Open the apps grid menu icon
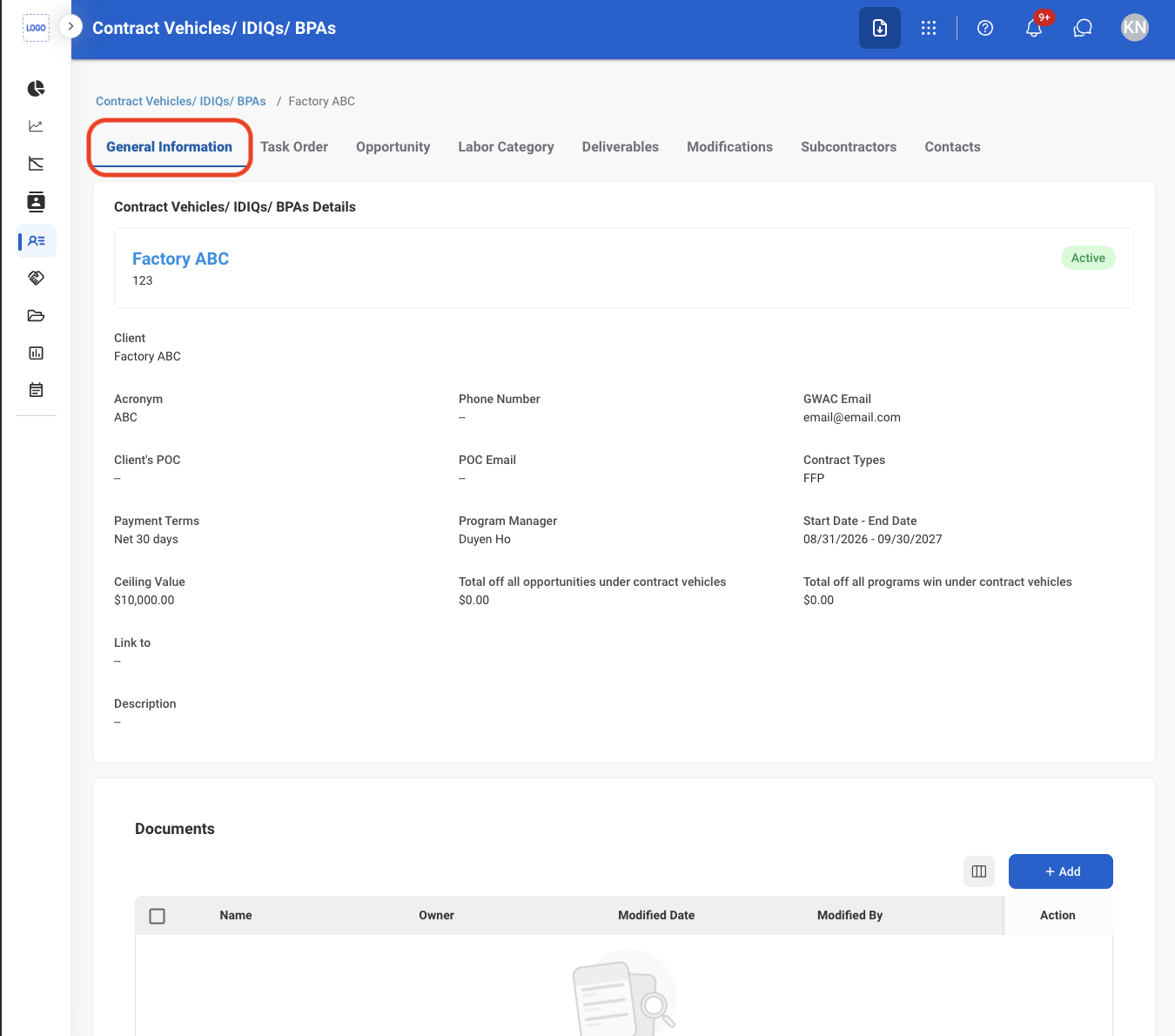1175x1036 pixels. click(929, 28)
